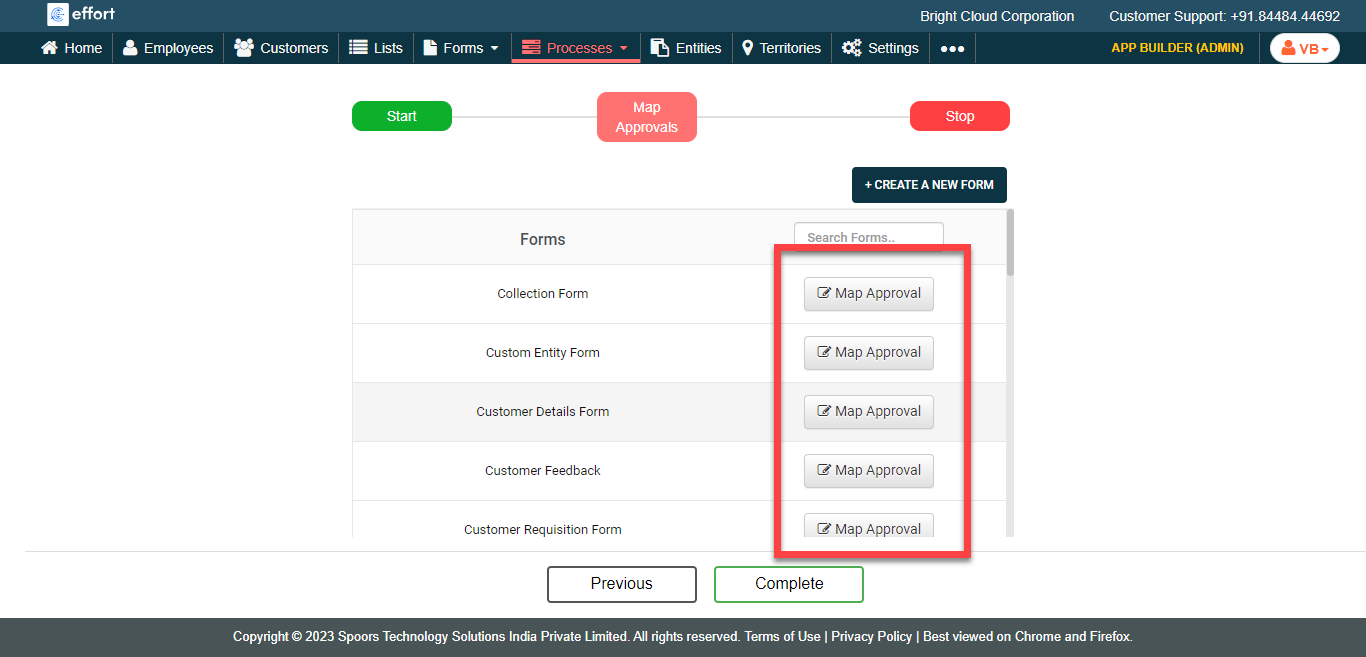Image resolution: width=1366 pixels, height=657 pixels.
Task: Go to Home via house icon
Action: [x=49, y=48]
